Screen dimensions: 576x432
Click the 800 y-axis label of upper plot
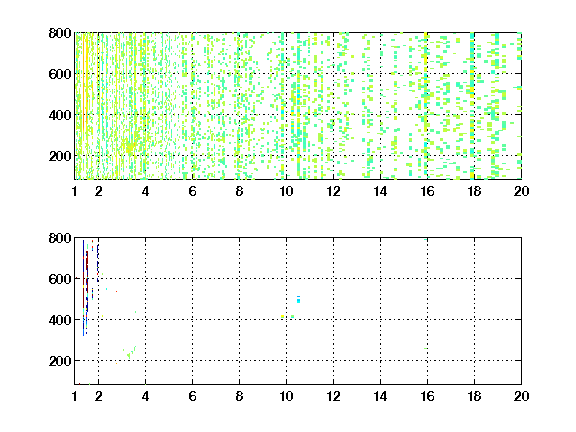(60, 33)
